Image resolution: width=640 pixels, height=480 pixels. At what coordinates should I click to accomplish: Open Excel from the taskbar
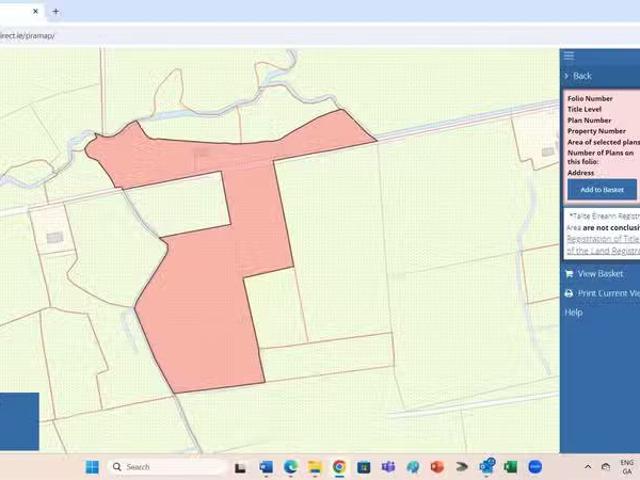pos(510,467)
